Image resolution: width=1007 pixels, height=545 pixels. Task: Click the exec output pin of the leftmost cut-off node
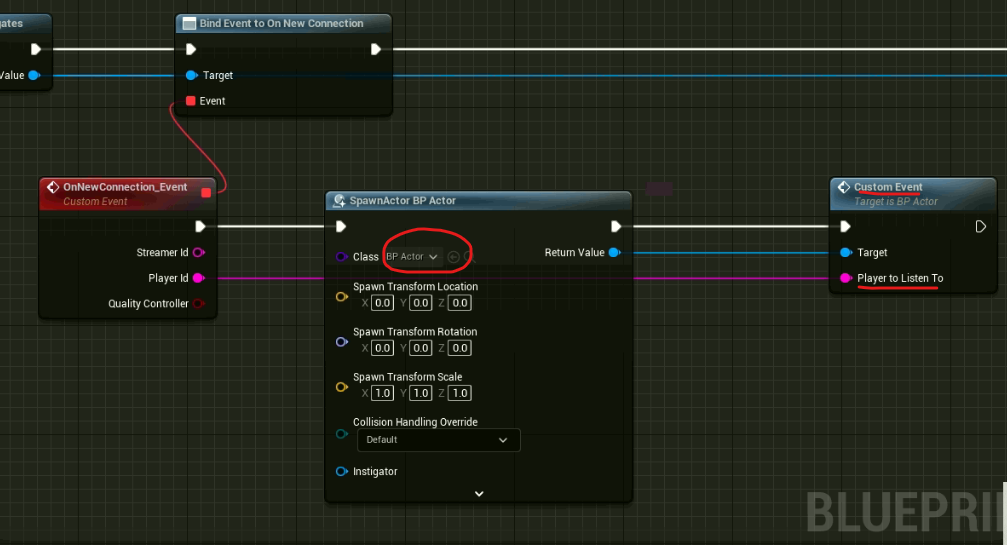(x=36, y=49)
